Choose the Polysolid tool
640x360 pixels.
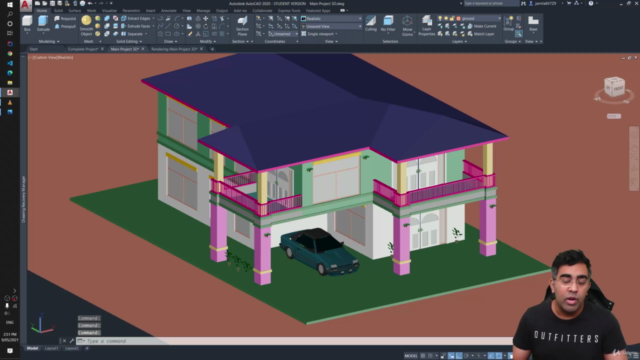(65, 19)
